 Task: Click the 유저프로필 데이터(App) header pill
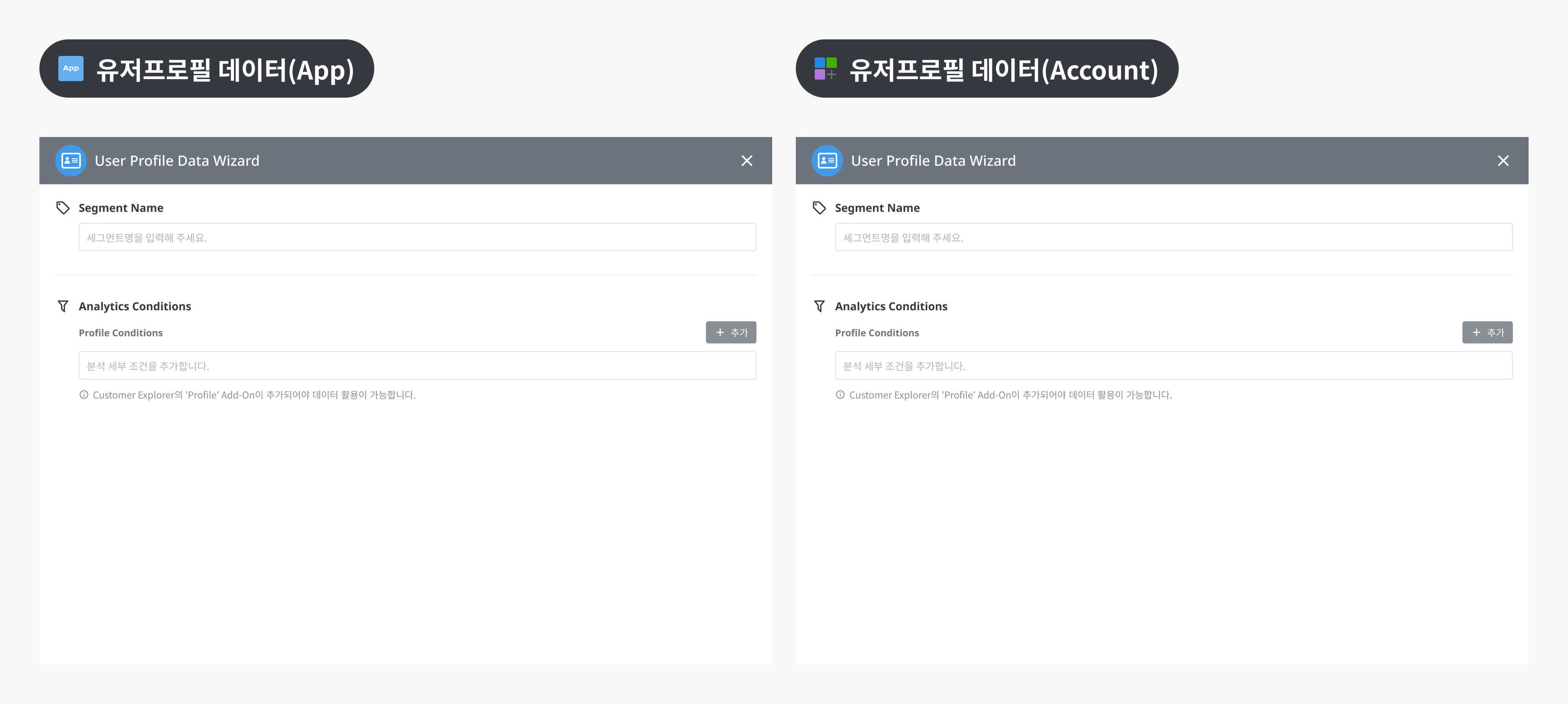[206, 69]
